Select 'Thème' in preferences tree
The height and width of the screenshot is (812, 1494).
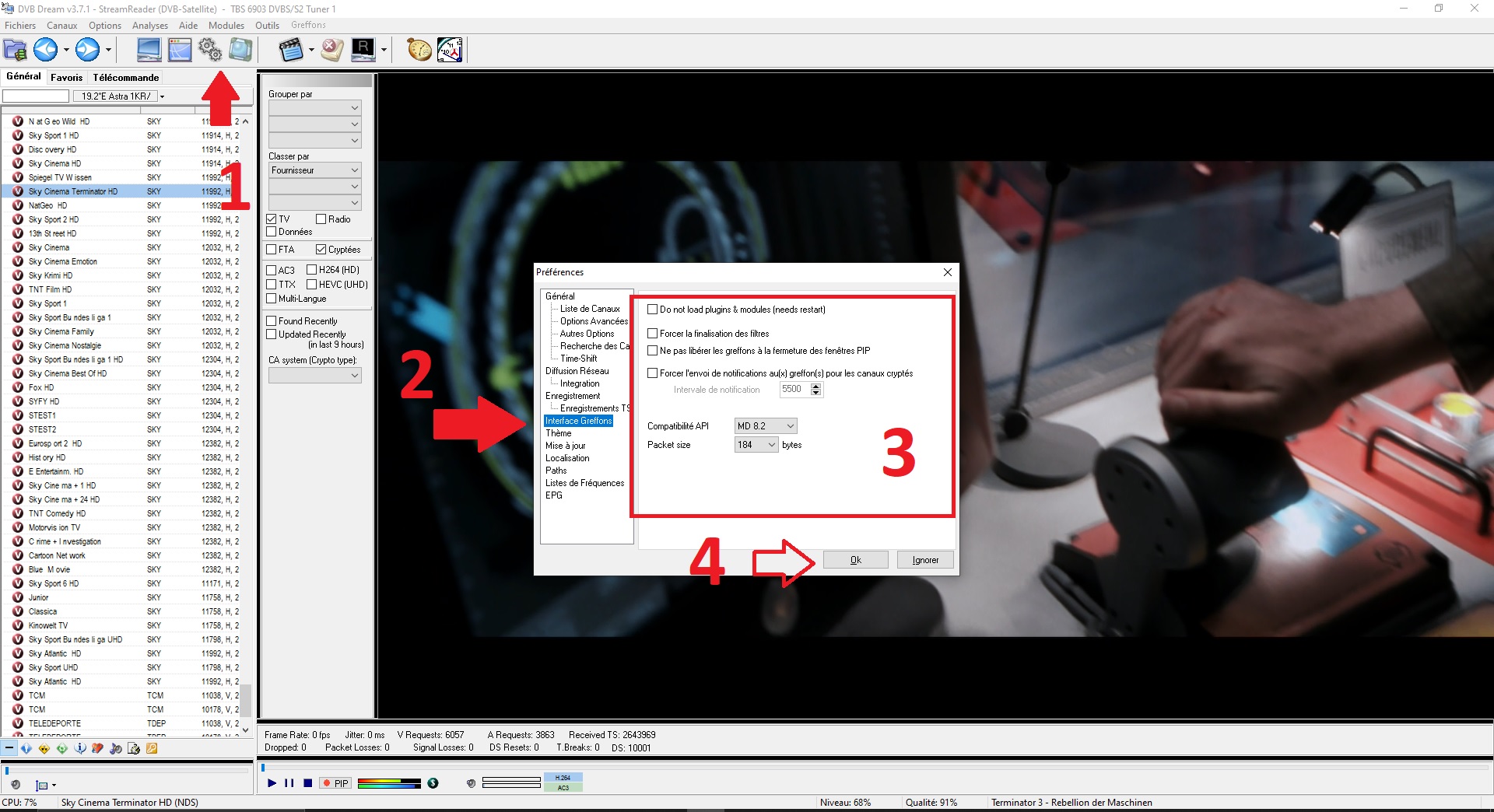coord(559,433)
